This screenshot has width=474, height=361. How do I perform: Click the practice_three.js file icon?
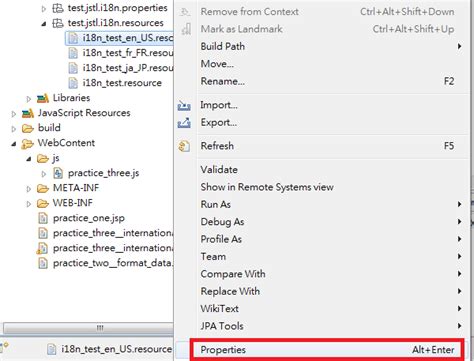pyautogui.click(x=58, y=173)
